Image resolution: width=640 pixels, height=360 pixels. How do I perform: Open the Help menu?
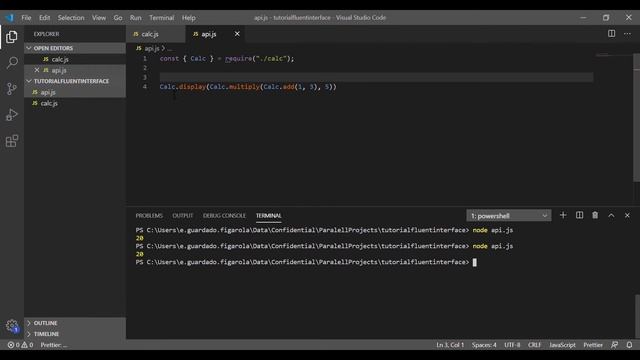pos(189,18)
